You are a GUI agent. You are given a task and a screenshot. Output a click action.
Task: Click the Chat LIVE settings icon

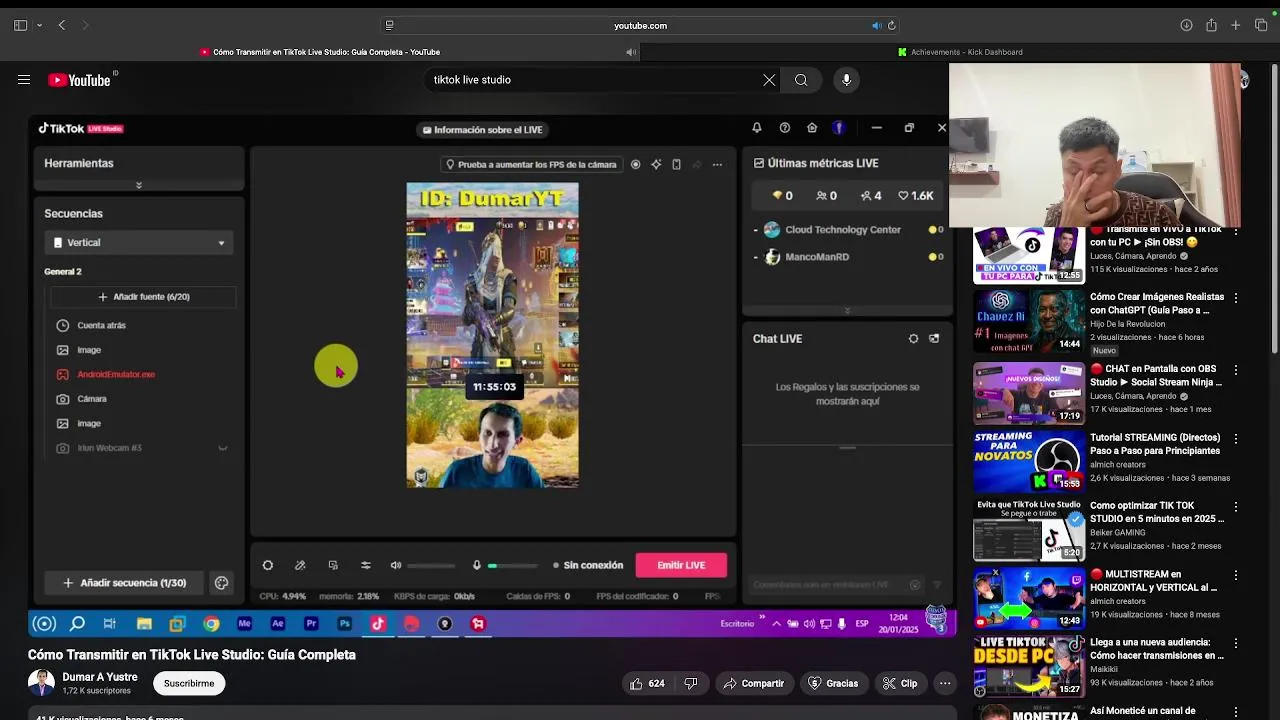(x=913, y=339)
